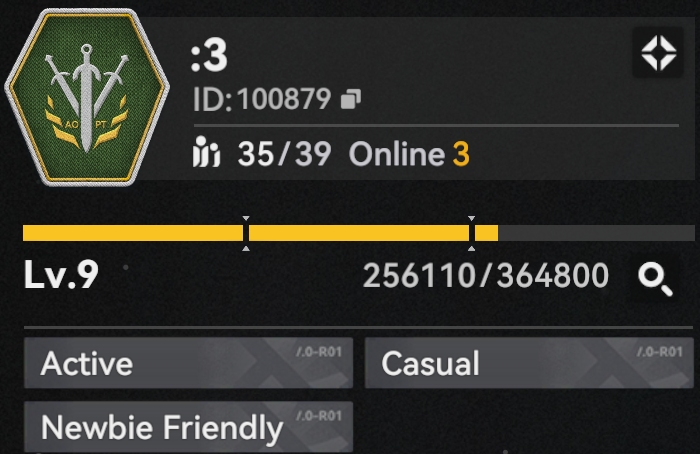This screenshot has width=700, height=454.
Task: Click the four-diamond icon in the top-right corner
Action: point(658,53)
